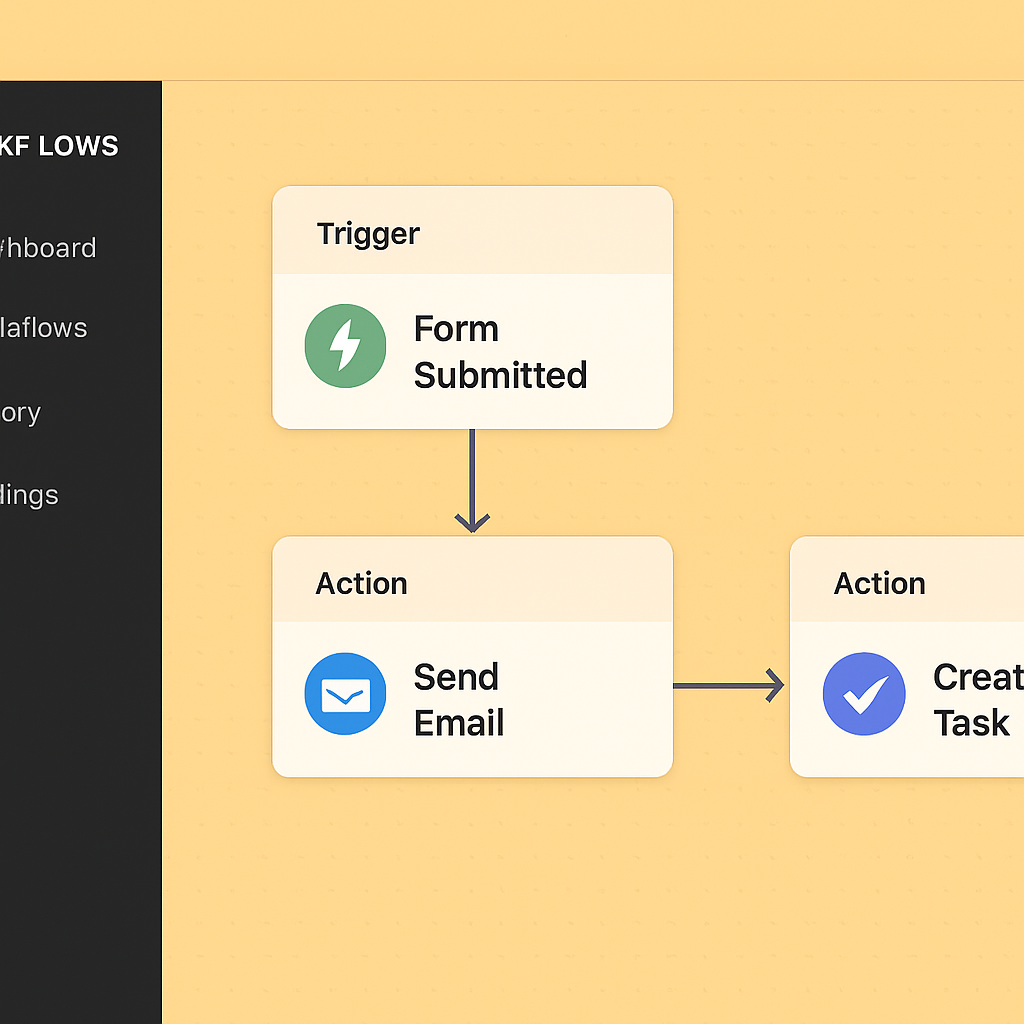Click the blue envelope Send Email icon
This screenshot has height=1024, width=1024.
point(345,694)
